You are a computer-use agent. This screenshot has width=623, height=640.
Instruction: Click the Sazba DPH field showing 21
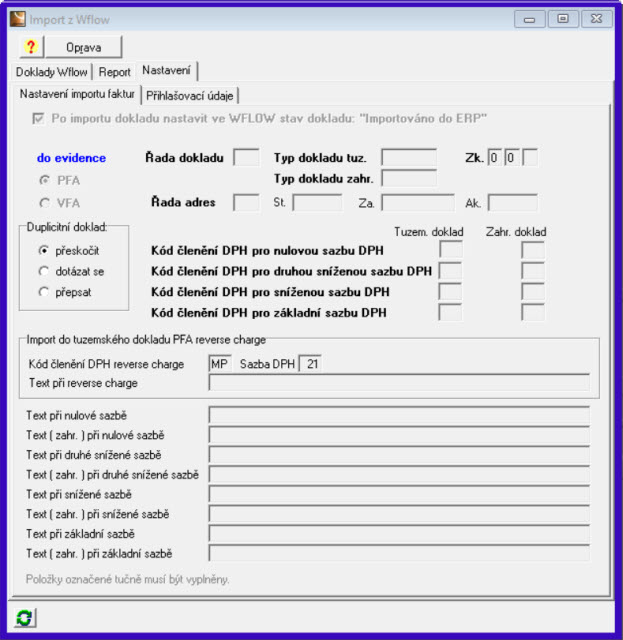point(310,364)
